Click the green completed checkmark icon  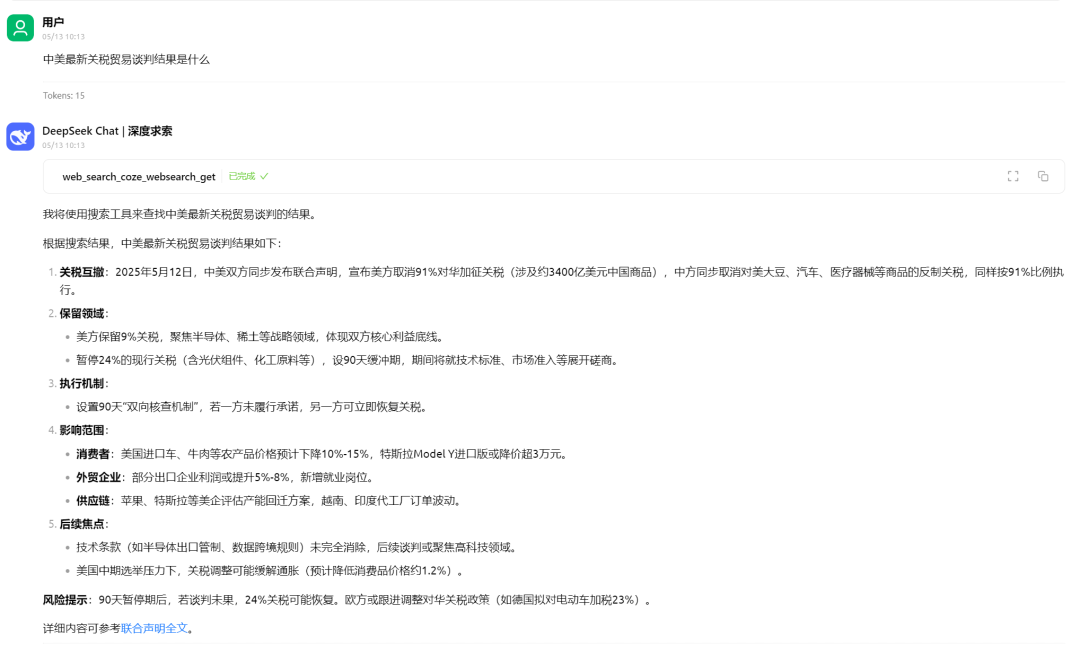(x=264, y=176)
